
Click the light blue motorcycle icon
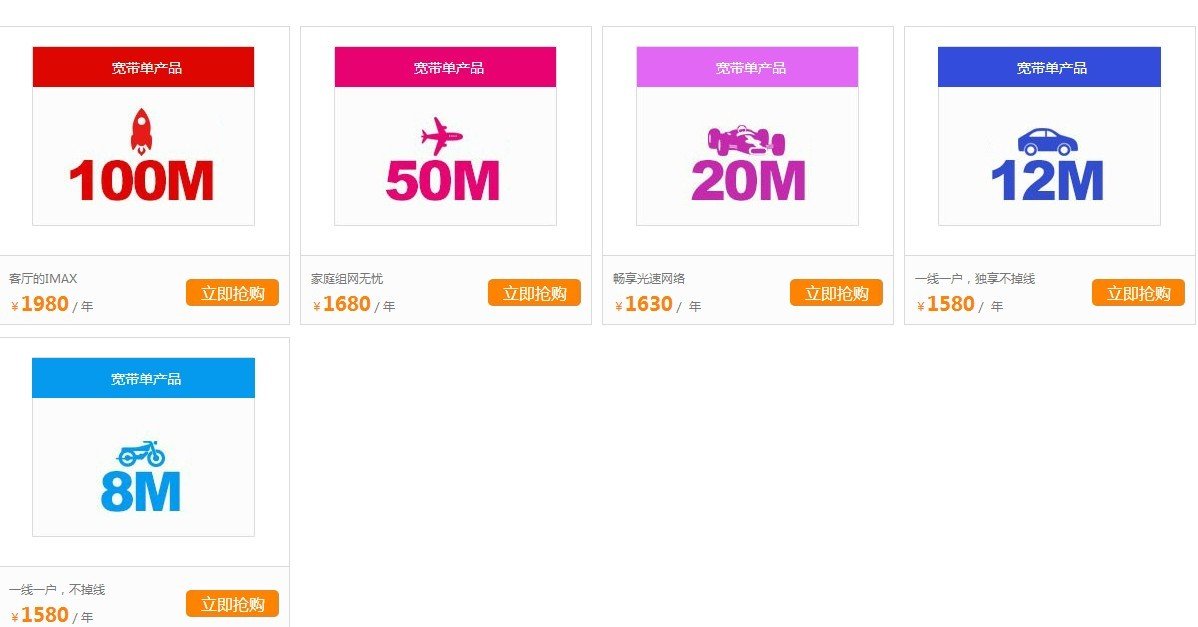coord(141,454)
